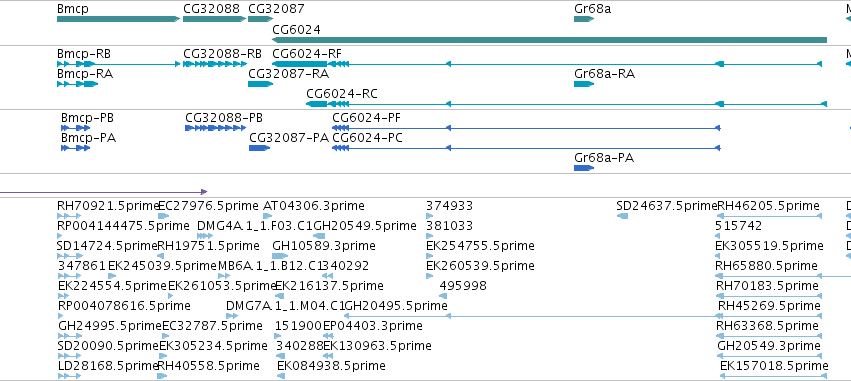Click the Gr68a-RA transcript box
Image resolution: width=851 pixels, height=381 pixels.
[584, 84]
